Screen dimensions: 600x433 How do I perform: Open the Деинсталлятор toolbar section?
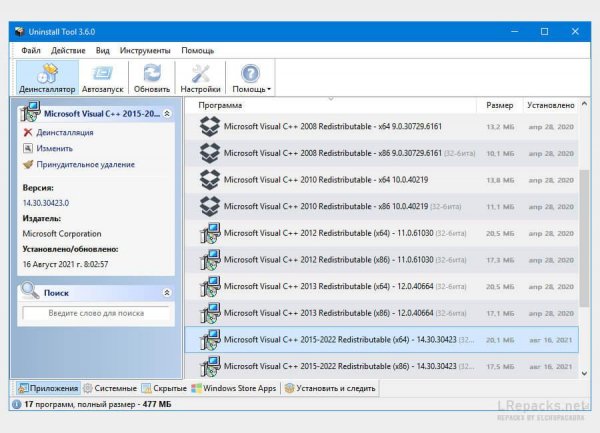47,78
